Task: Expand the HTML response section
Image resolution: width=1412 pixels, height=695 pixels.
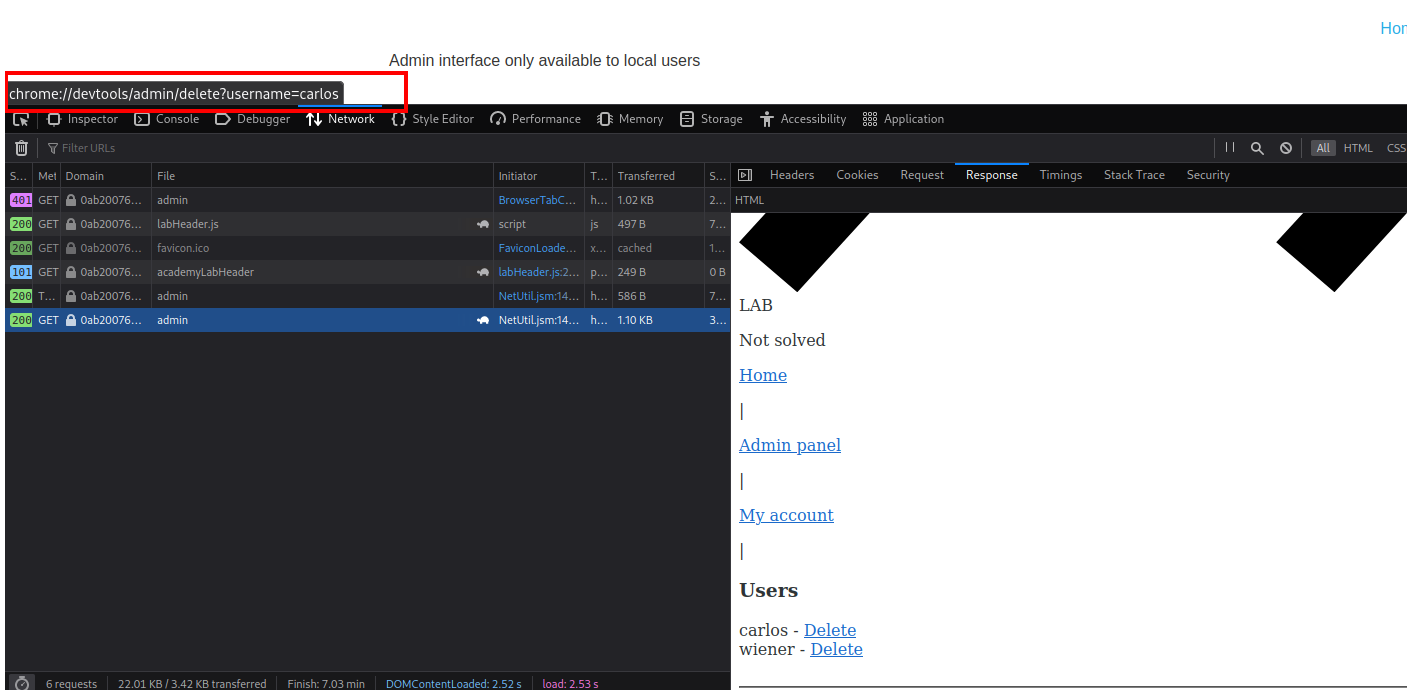Action: (x=750, y=200)
